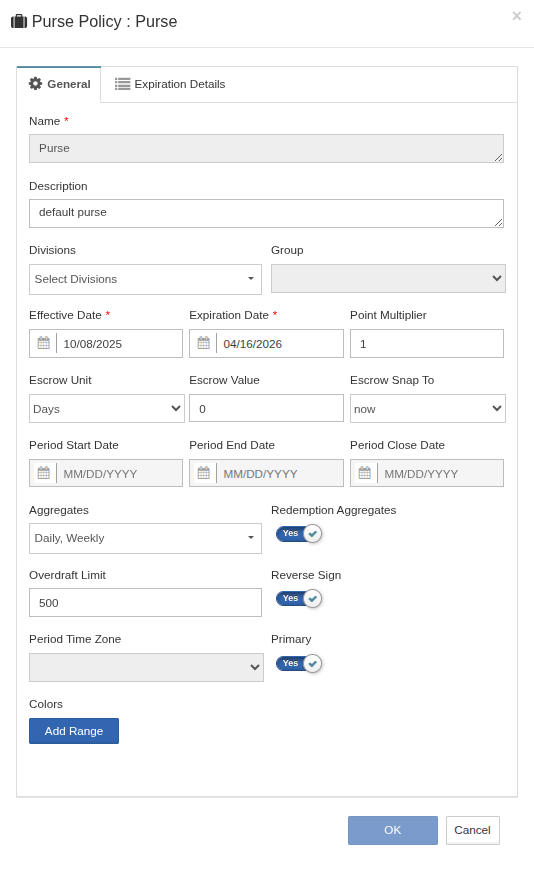This screenshot has height=881, width=534.
Task: Open Expiration Date calendar picker icon
Action: coord(203,343)
